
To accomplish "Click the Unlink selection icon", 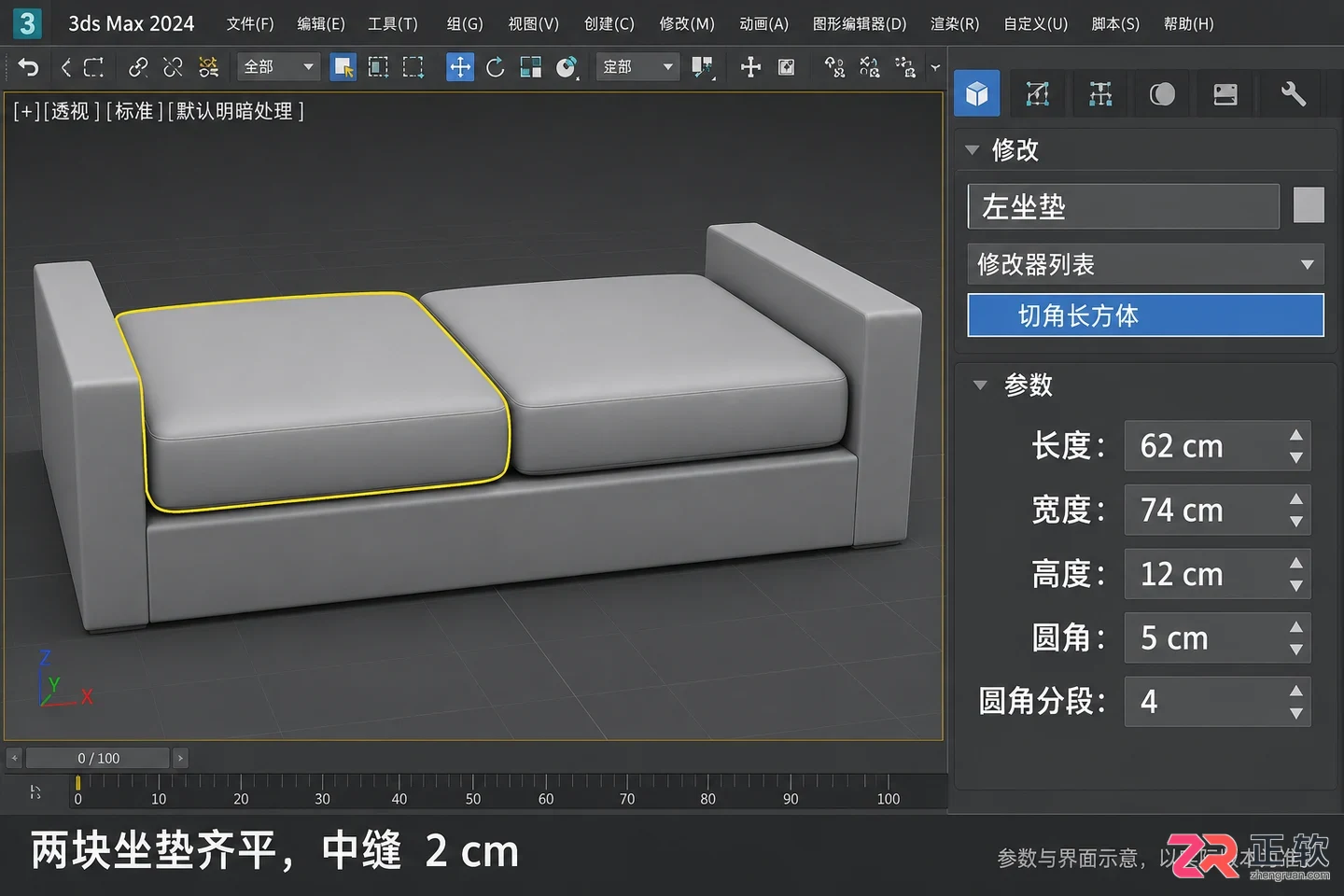I will 173,67.
